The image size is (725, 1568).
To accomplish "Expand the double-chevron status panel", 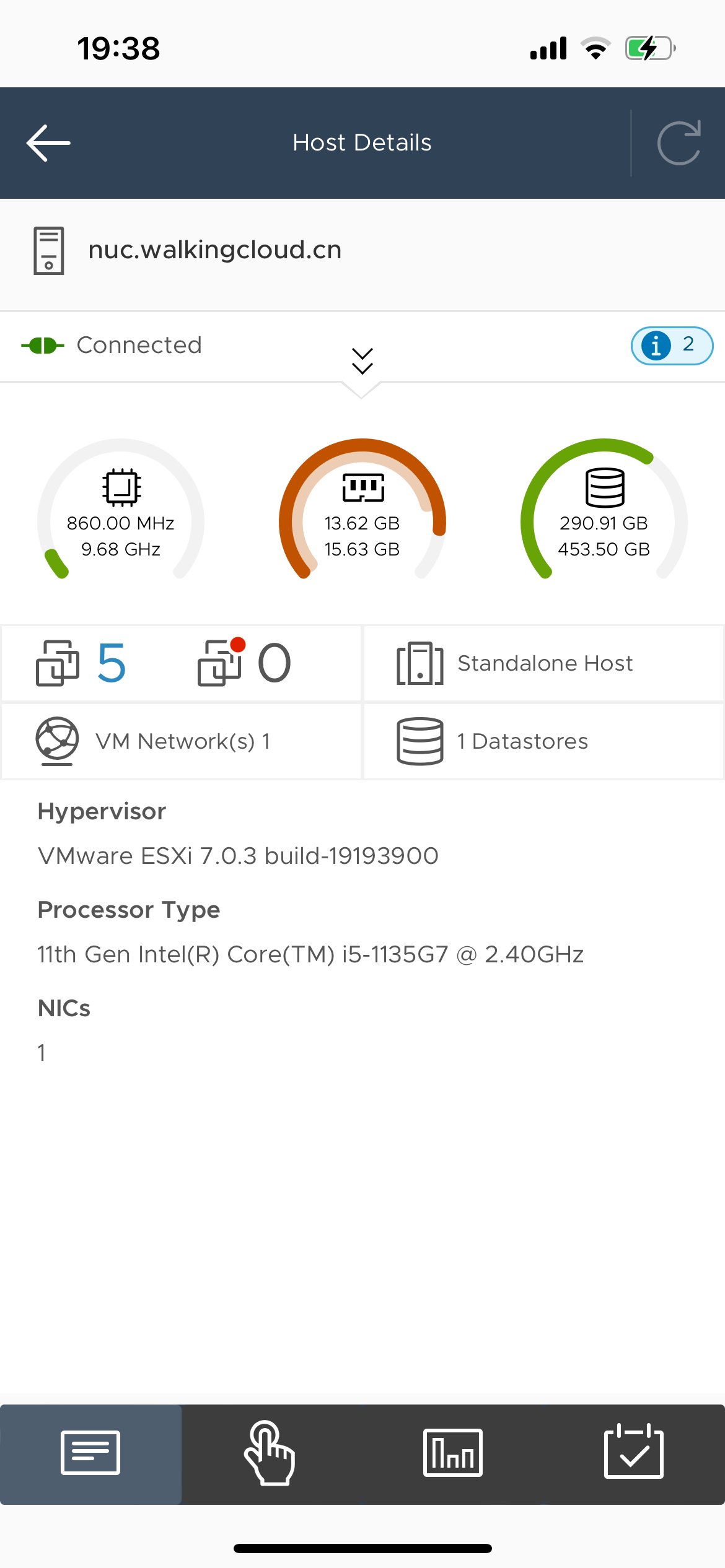I will coord(362,361).
